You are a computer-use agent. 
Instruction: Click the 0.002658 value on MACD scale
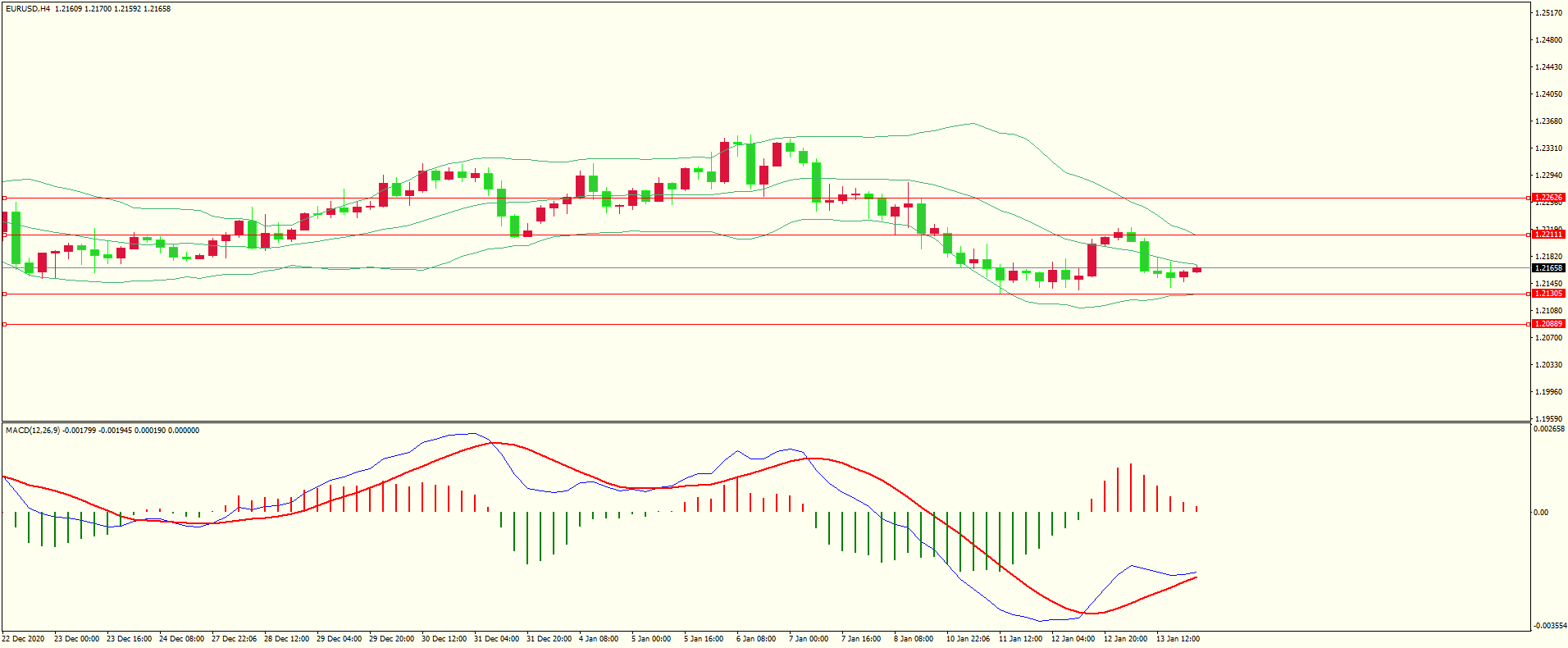[1548, 429]
